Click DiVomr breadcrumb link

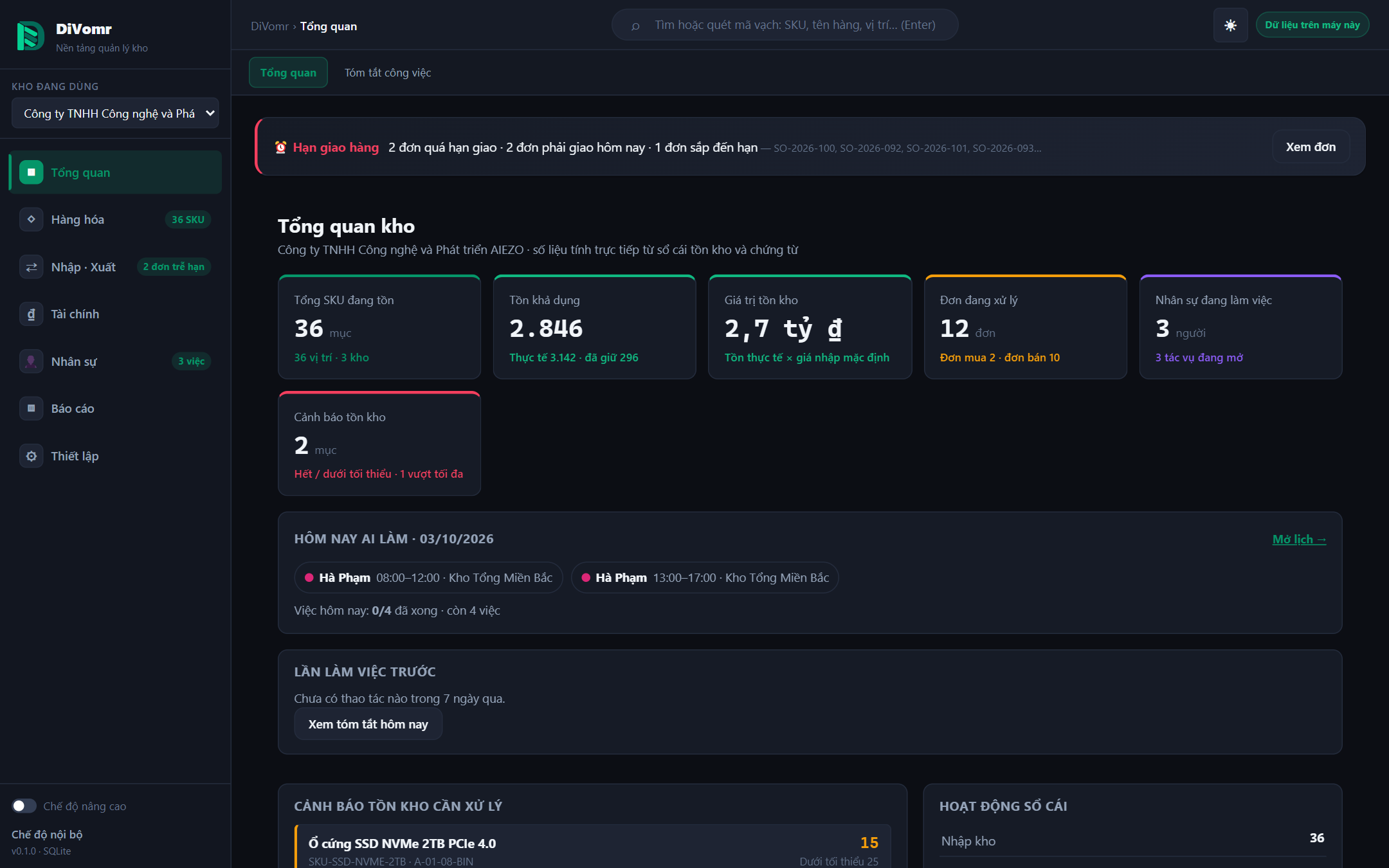tap(269, 26)
